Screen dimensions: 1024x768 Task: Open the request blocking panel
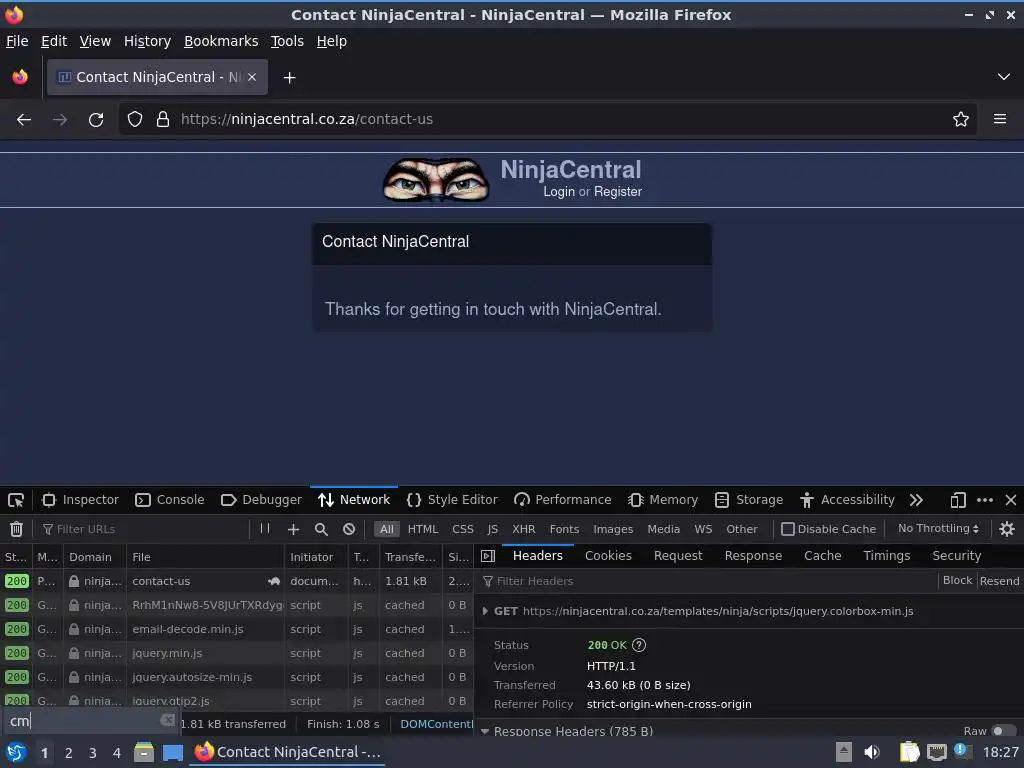pyautogui.click(x=349, y=529)
